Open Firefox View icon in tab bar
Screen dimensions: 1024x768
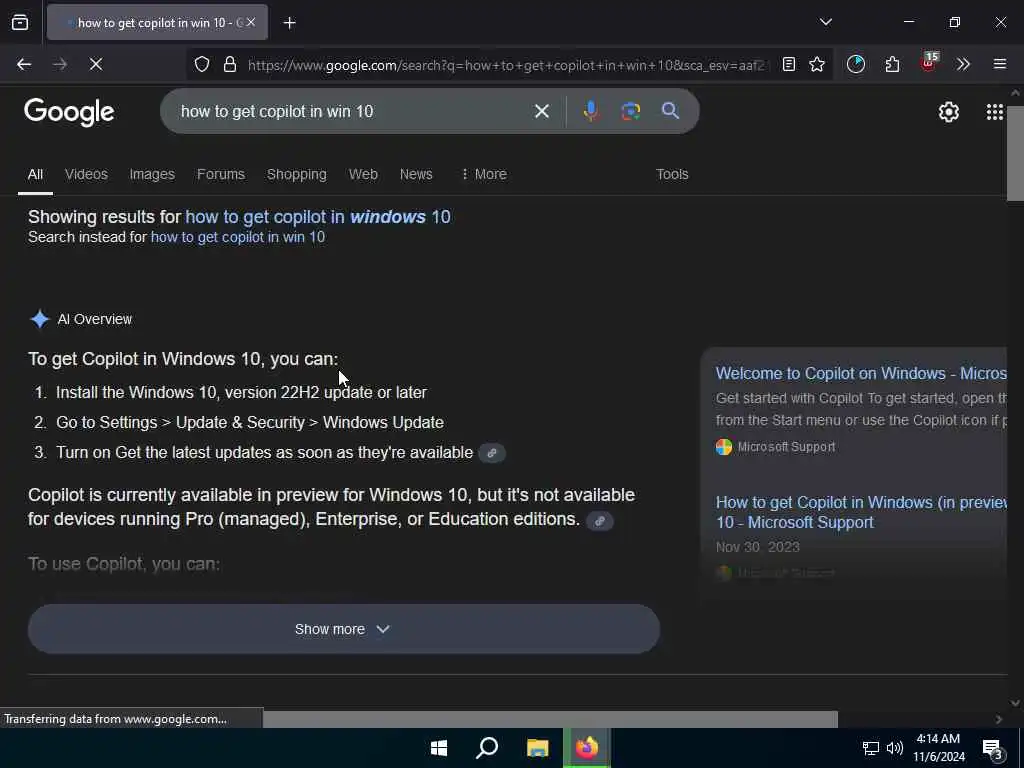pyautogui.click(x=20, y=23)
